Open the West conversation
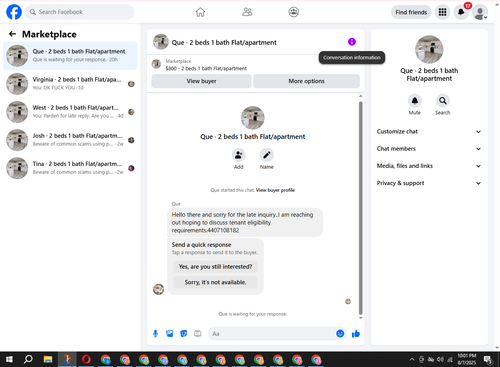The image size is (500, 367). click(x=70, y=112)
